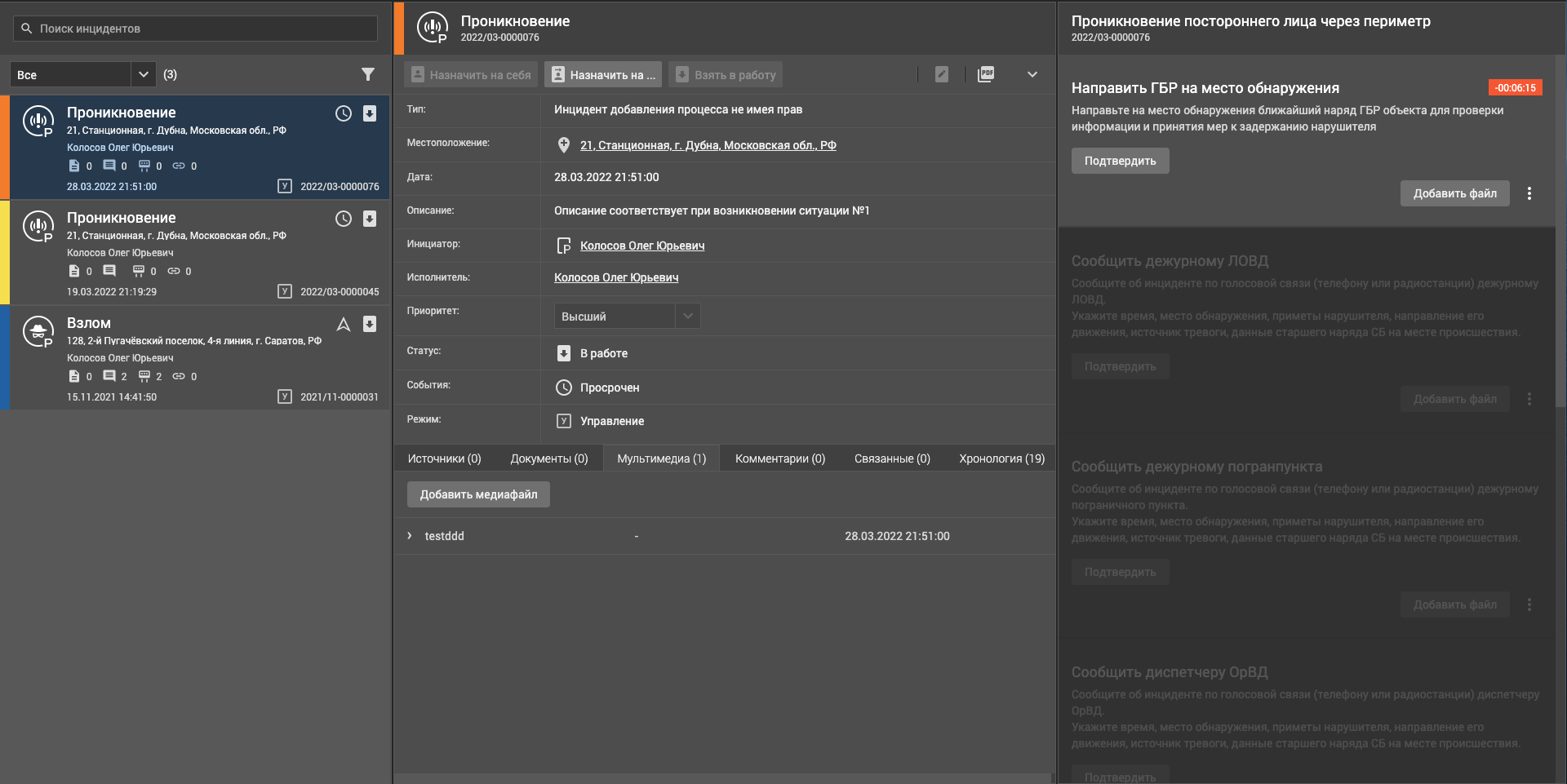Click the download-status icon on Взлом incident

(370, 324)
